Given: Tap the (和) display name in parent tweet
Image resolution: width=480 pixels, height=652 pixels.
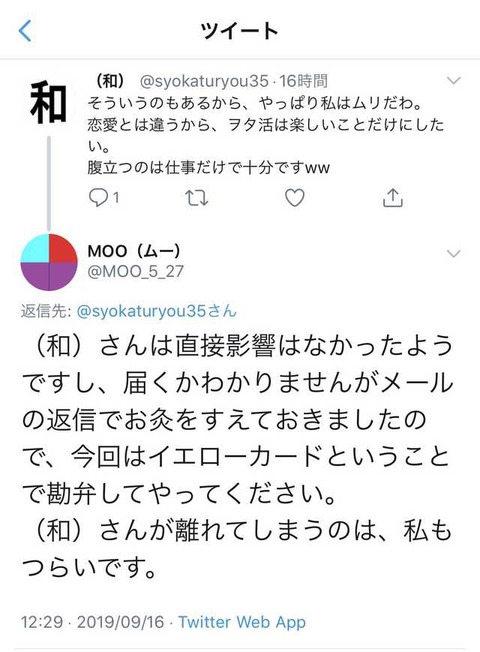Looking at the screenshot, I should click(x=110, y=81).
